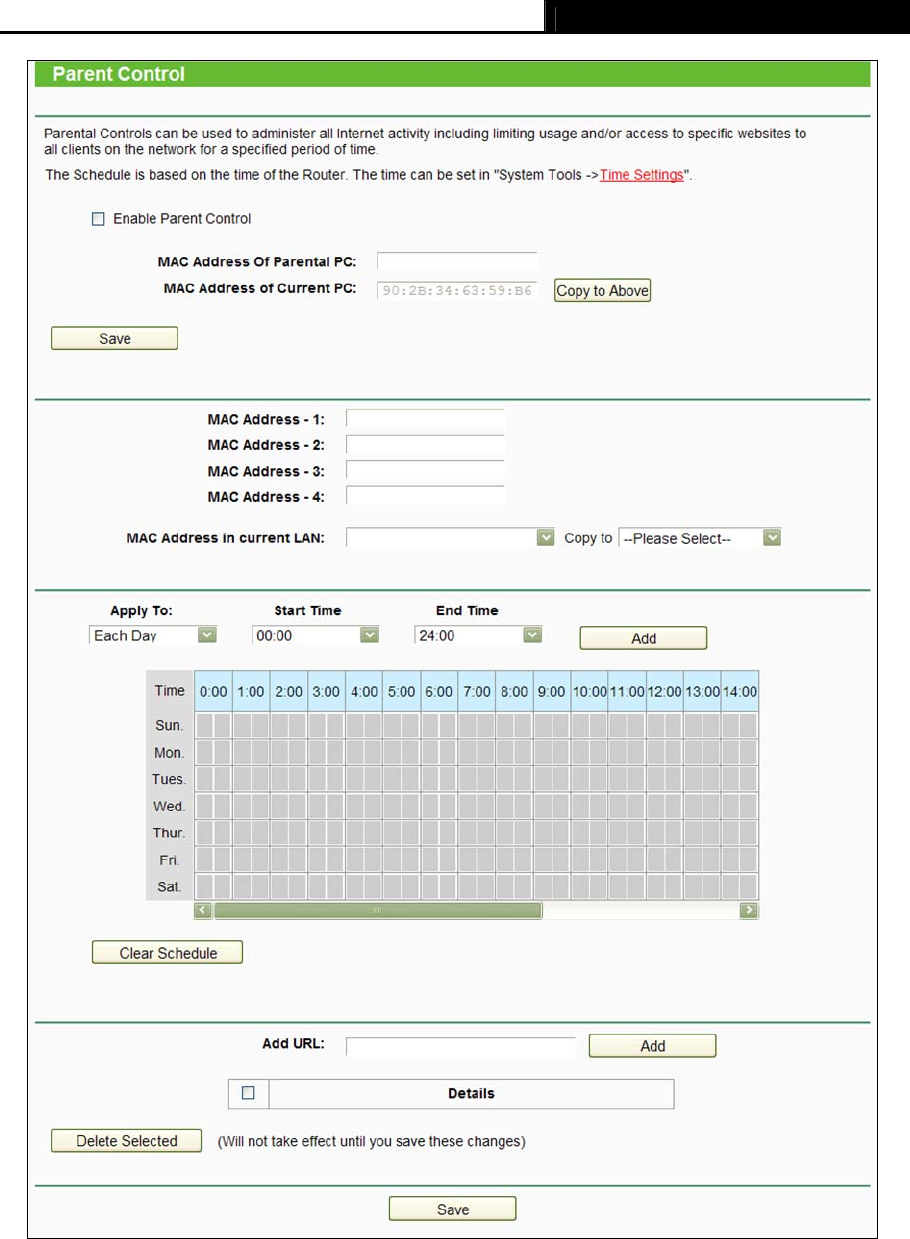
Task: Tick the URL Details header checkbox
Action: [x=248, y=1094]
